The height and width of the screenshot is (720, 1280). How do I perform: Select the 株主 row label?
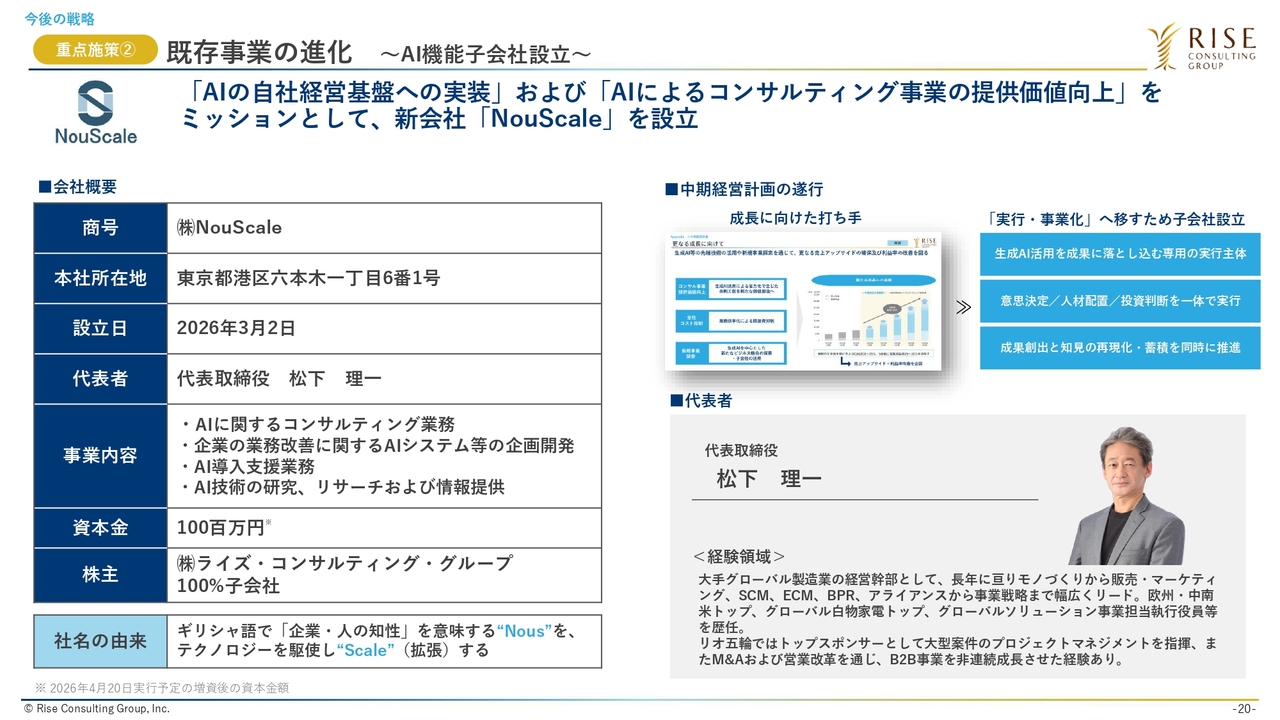tap(100, 574)
